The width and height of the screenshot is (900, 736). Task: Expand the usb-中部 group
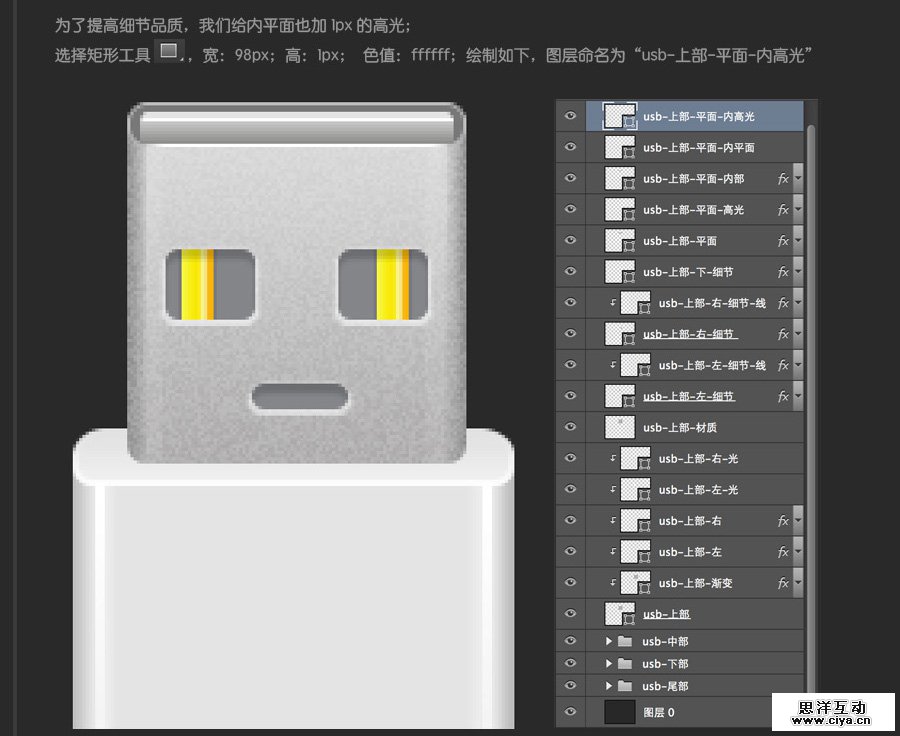(x=610, y=640)
